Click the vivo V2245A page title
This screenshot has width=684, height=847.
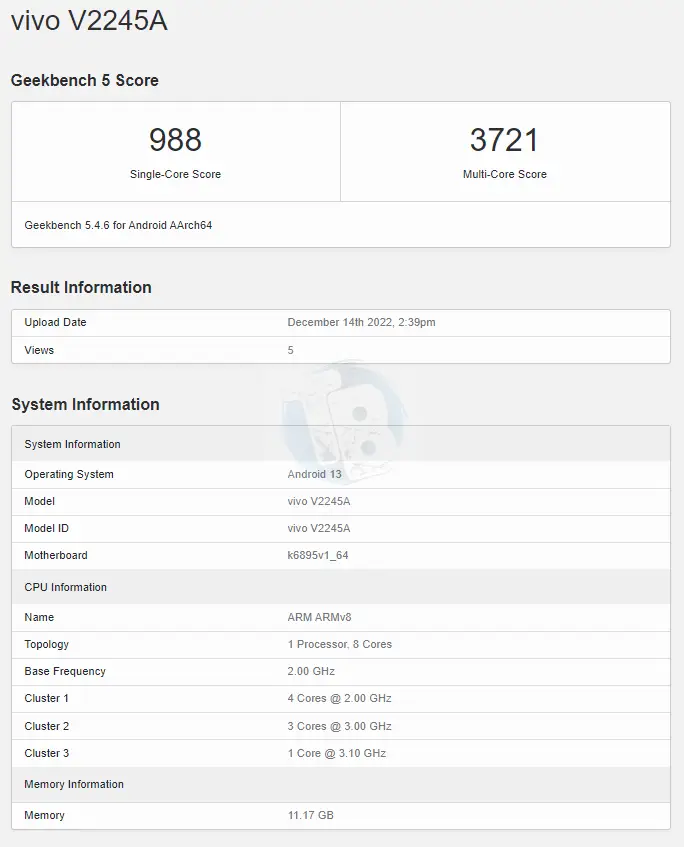click(x=89, y=21)
